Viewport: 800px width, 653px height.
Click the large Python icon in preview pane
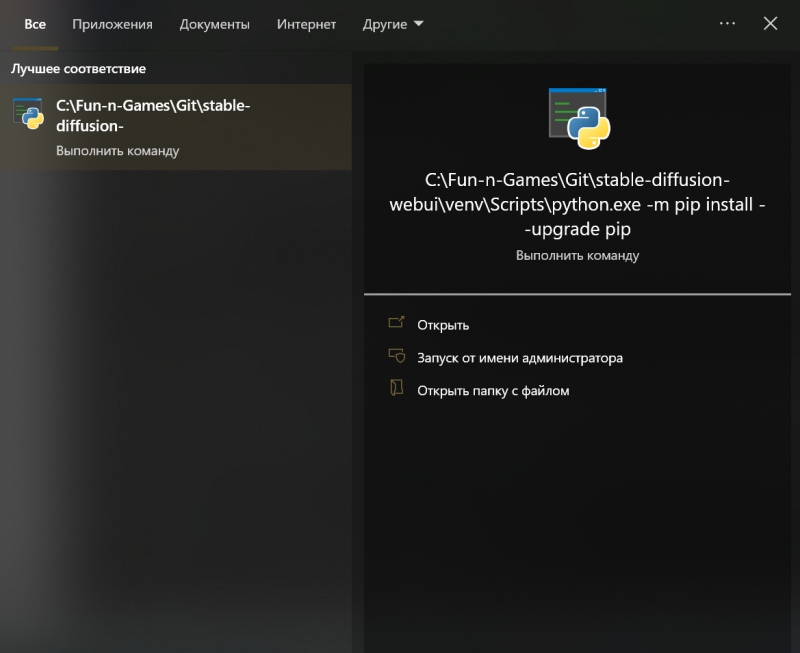(579, 118)
